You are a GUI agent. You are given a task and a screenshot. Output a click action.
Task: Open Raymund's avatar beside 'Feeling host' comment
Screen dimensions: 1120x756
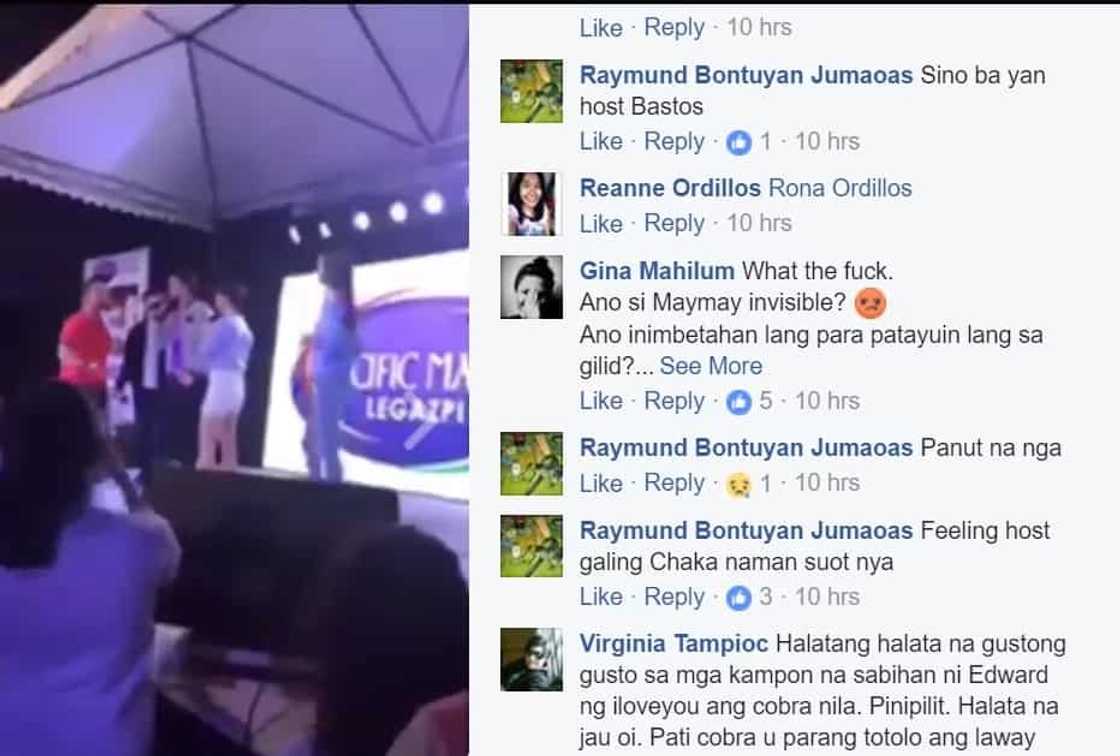(x=531, y=546)
